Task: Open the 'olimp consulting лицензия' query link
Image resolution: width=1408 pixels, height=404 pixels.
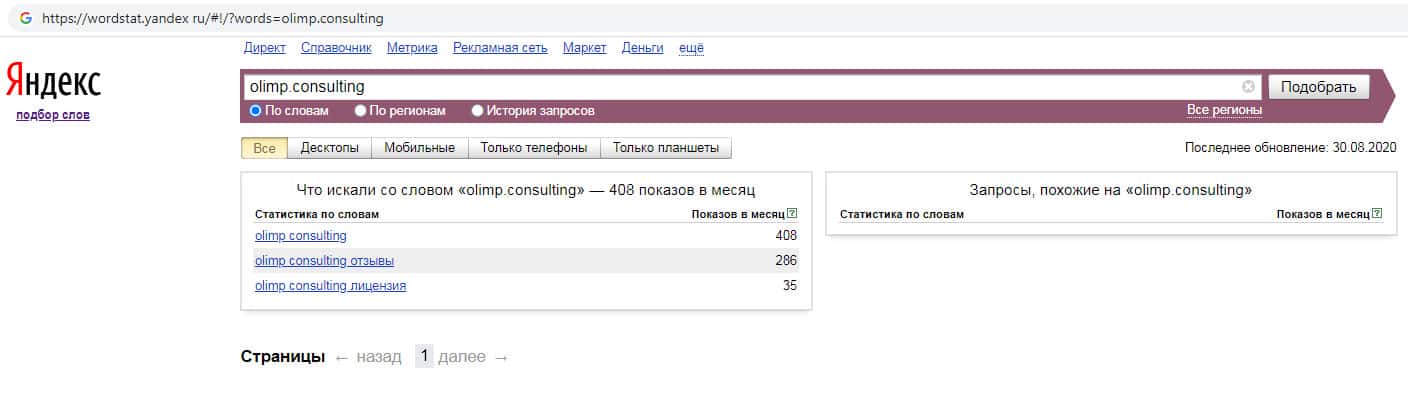Action: point(330,286)
